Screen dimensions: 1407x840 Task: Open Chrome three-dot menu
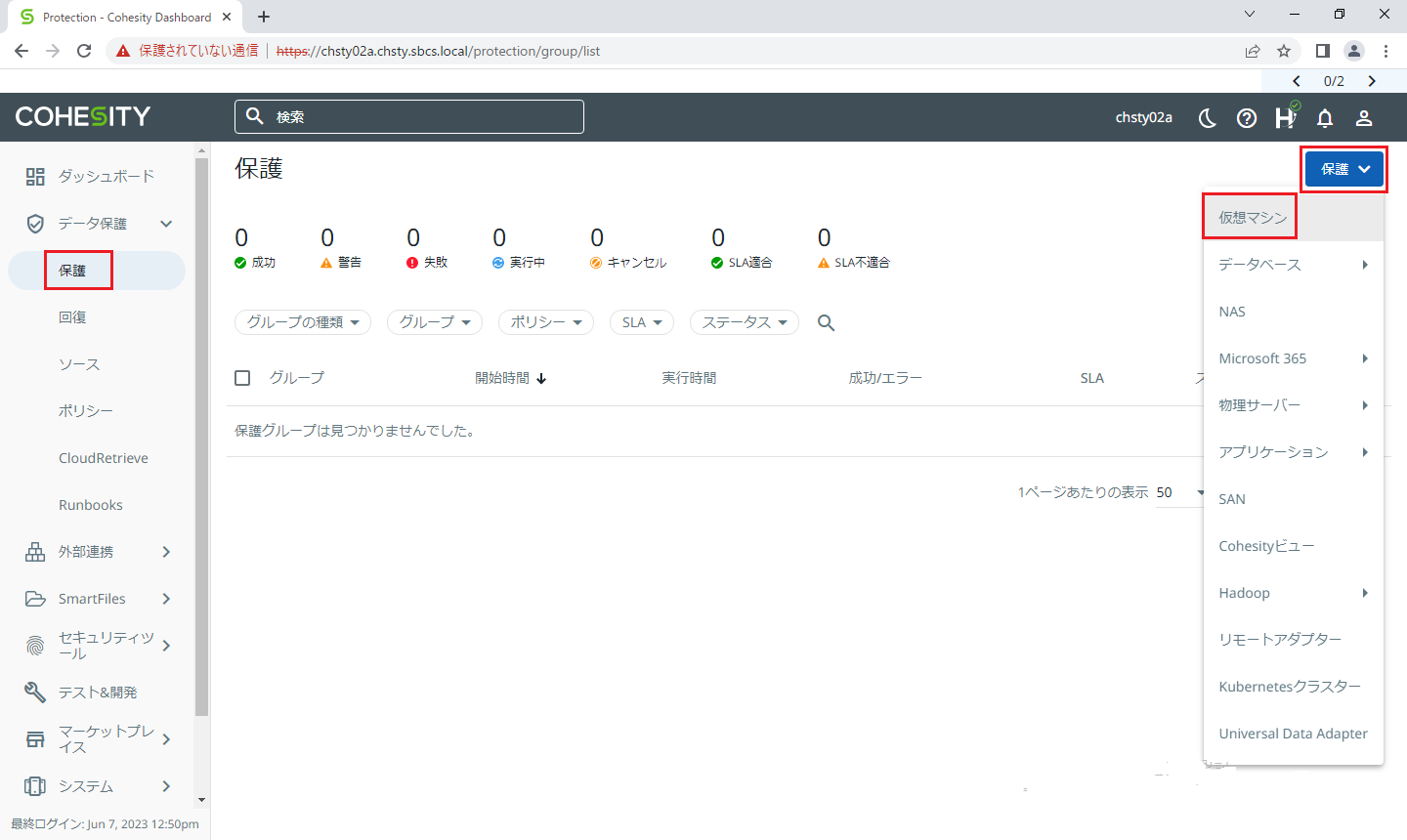click(1386, 51)
